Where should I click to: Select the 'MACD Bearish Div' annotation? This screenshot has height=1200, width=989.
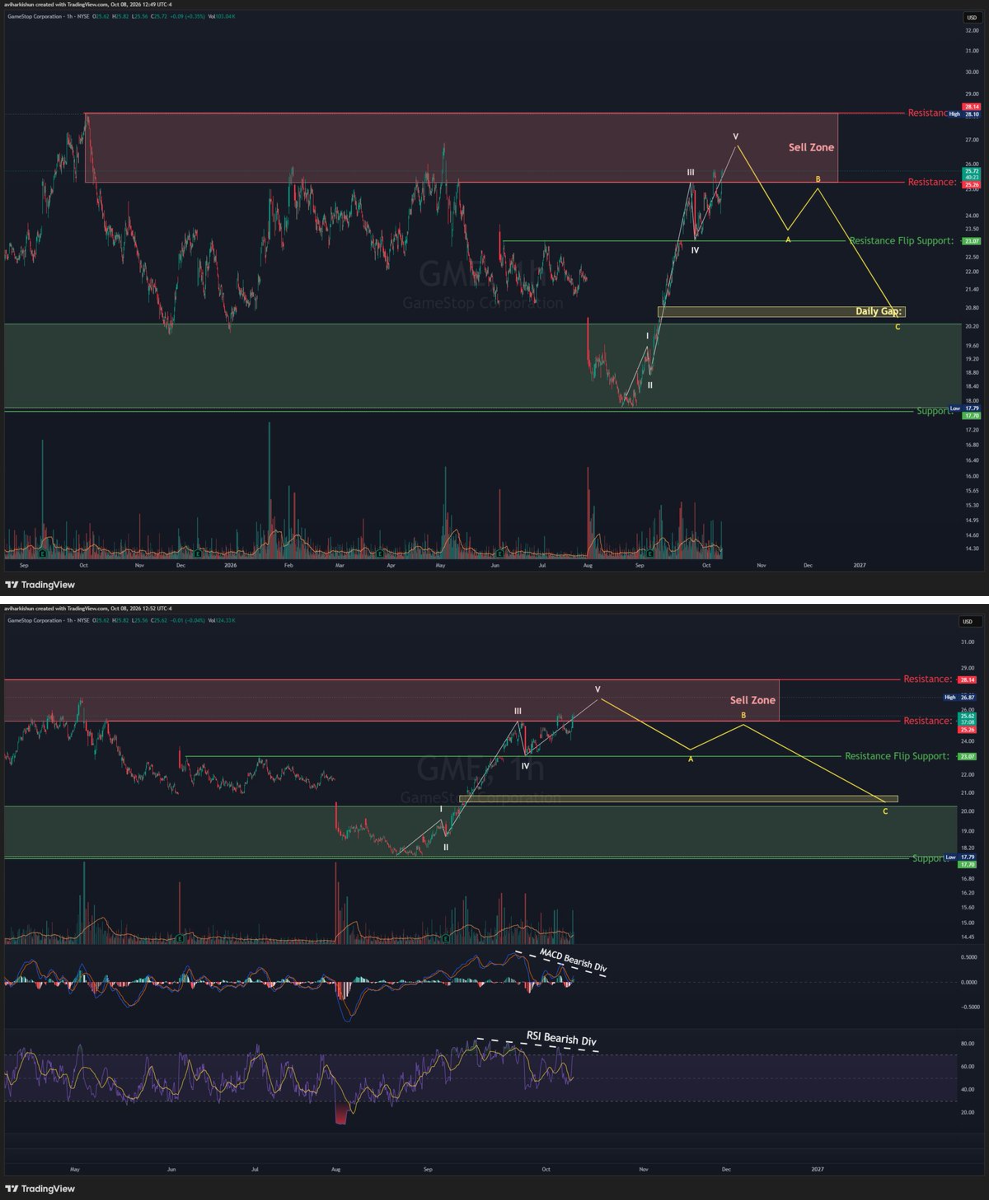click(573, 960)
